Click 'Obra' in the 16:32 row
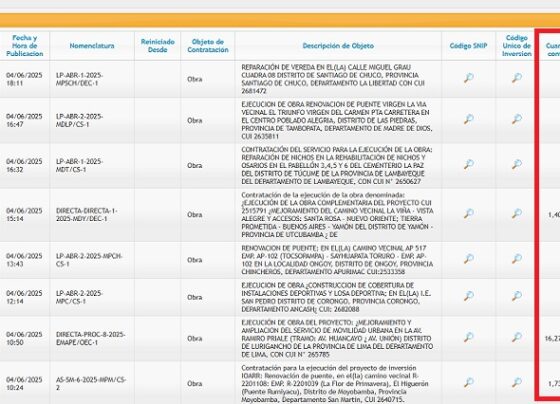Screen dimensions: 560x404 195,165
